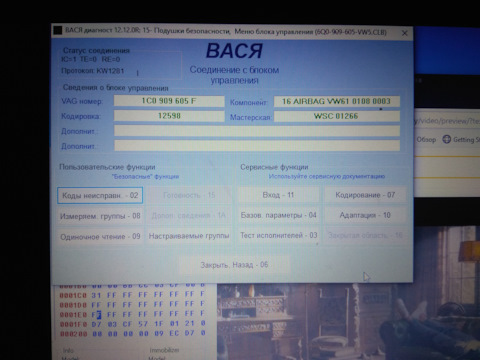Open 'Адаптация - 10' adaptation function
Image resolution: width=480 pixels, height=360 pixels.
(365, 215)
